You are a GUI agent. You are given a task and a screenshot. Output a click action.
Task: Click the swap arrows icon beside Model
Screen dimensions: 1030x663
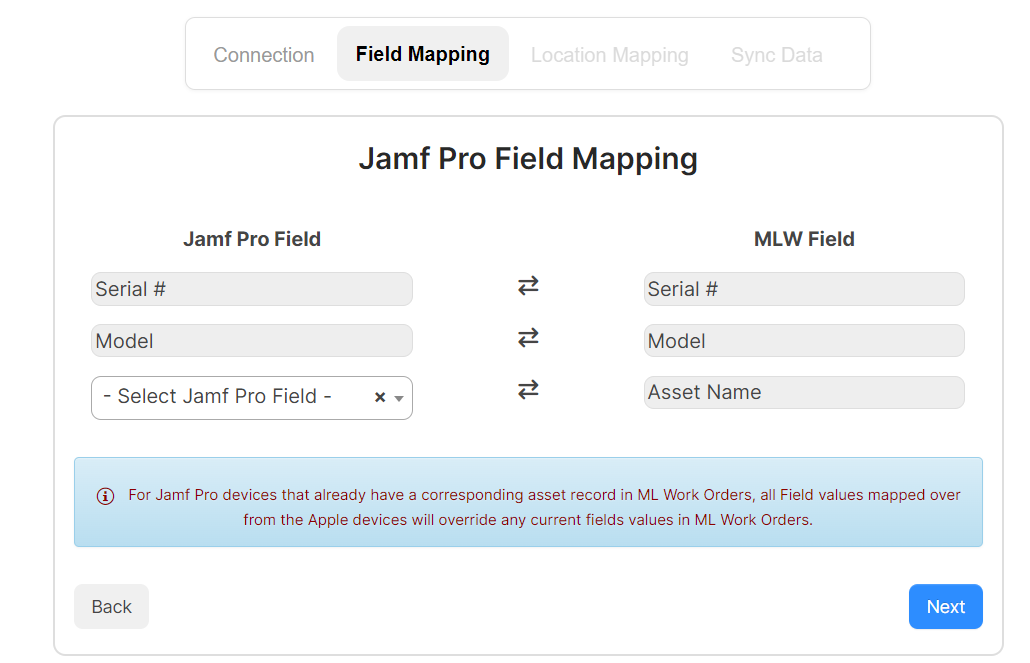(528, 338)
